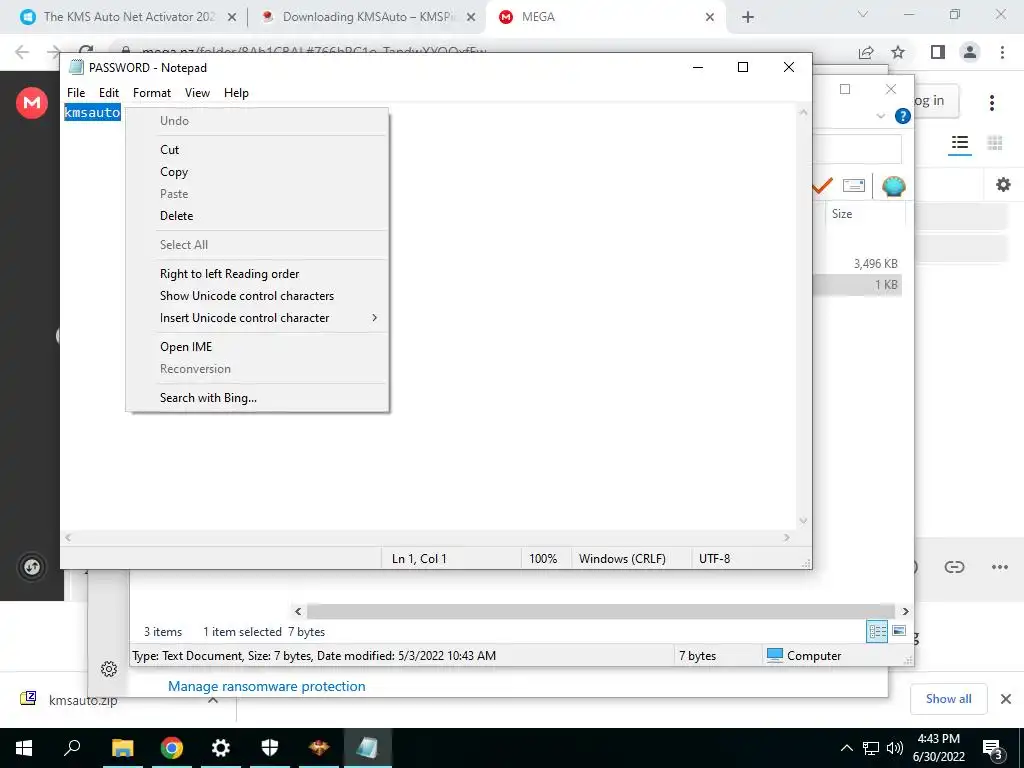Click the get link icon in MEGA

click(x=954, y=566)
